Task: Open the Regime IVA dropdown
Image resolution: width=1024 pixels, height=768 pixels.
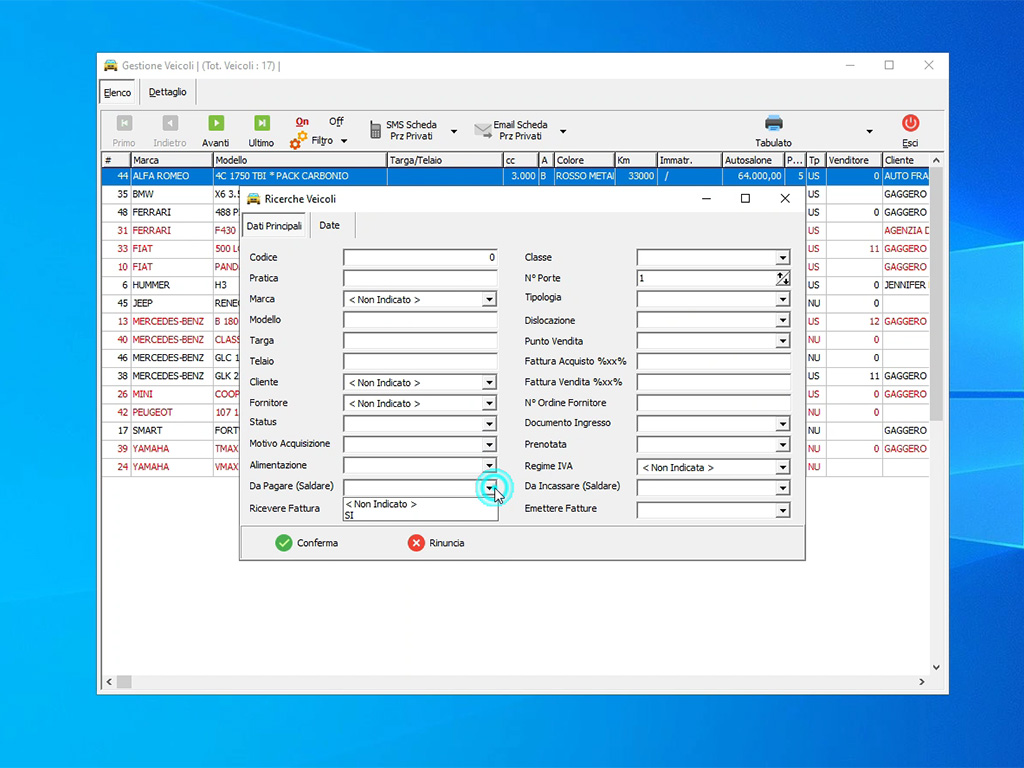Action: click(x=782, y=468)
